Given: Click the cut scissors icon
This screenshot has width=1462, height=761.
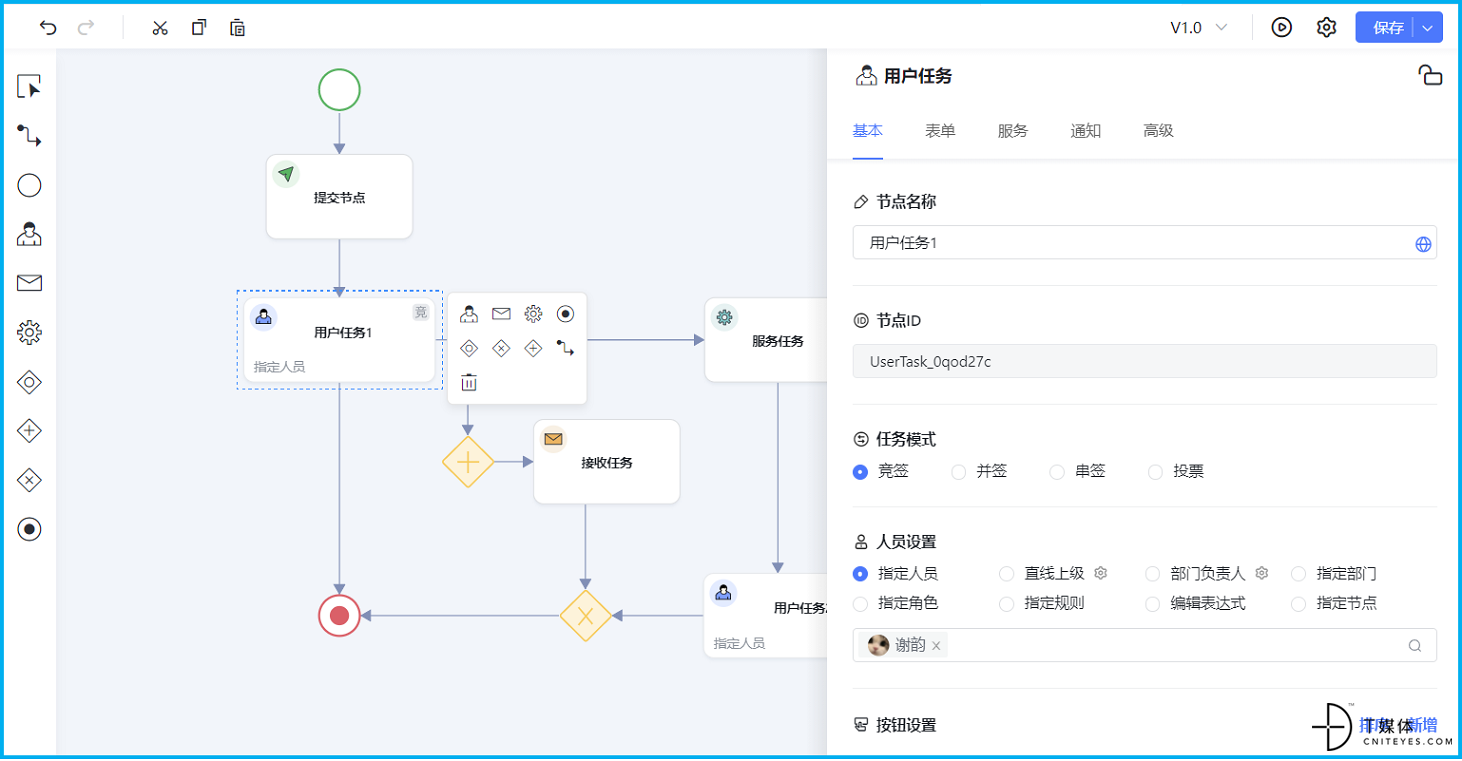Looking at the screenshot, I should pyautogui.click(x=160, y=28).
